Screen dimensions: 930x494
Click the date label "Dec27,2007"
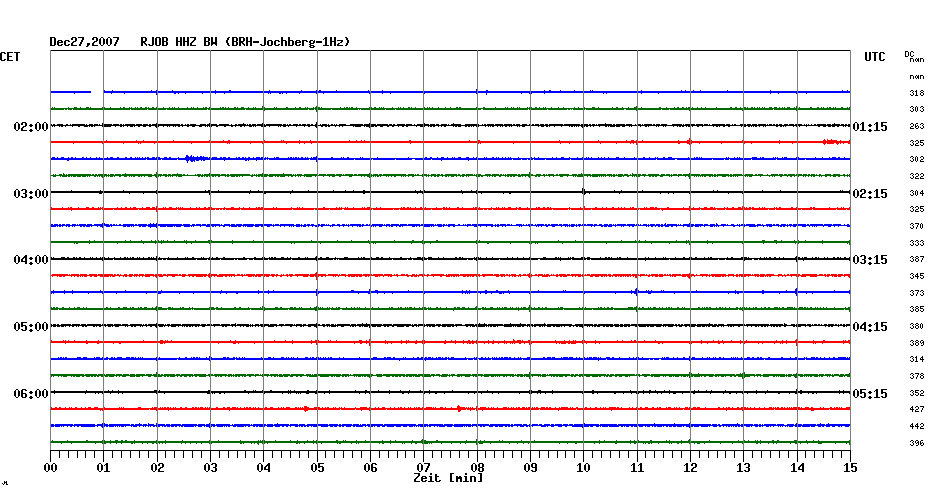coord(84,42)
